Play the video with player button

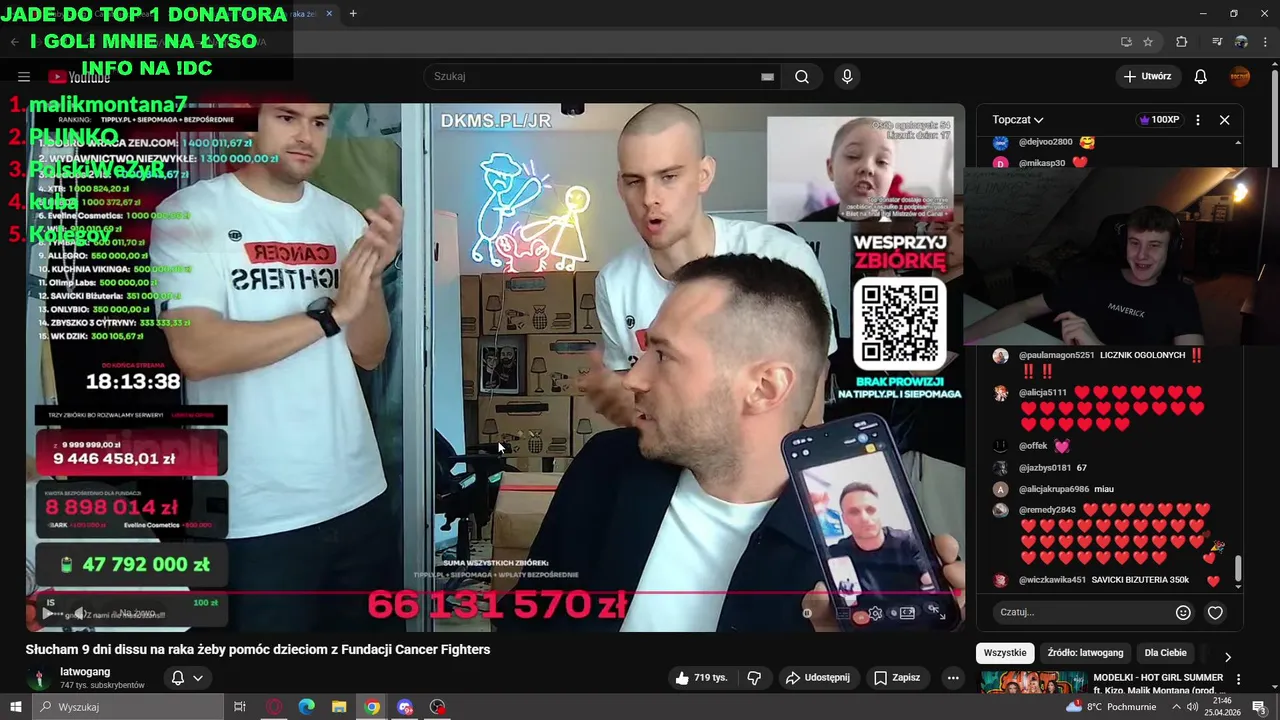point(47,613)
